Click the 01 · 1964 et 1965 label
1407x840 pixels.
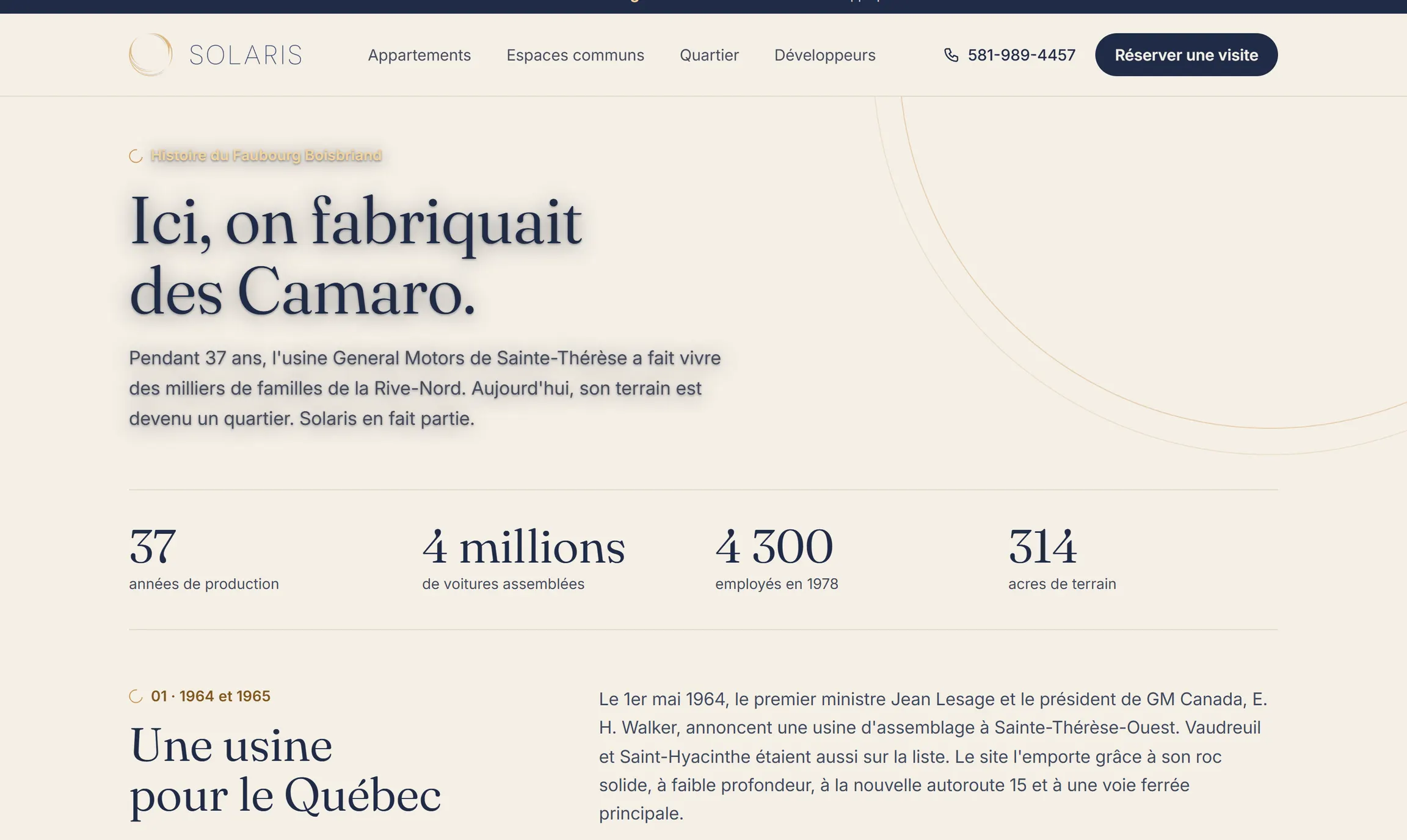pos(211,696)
